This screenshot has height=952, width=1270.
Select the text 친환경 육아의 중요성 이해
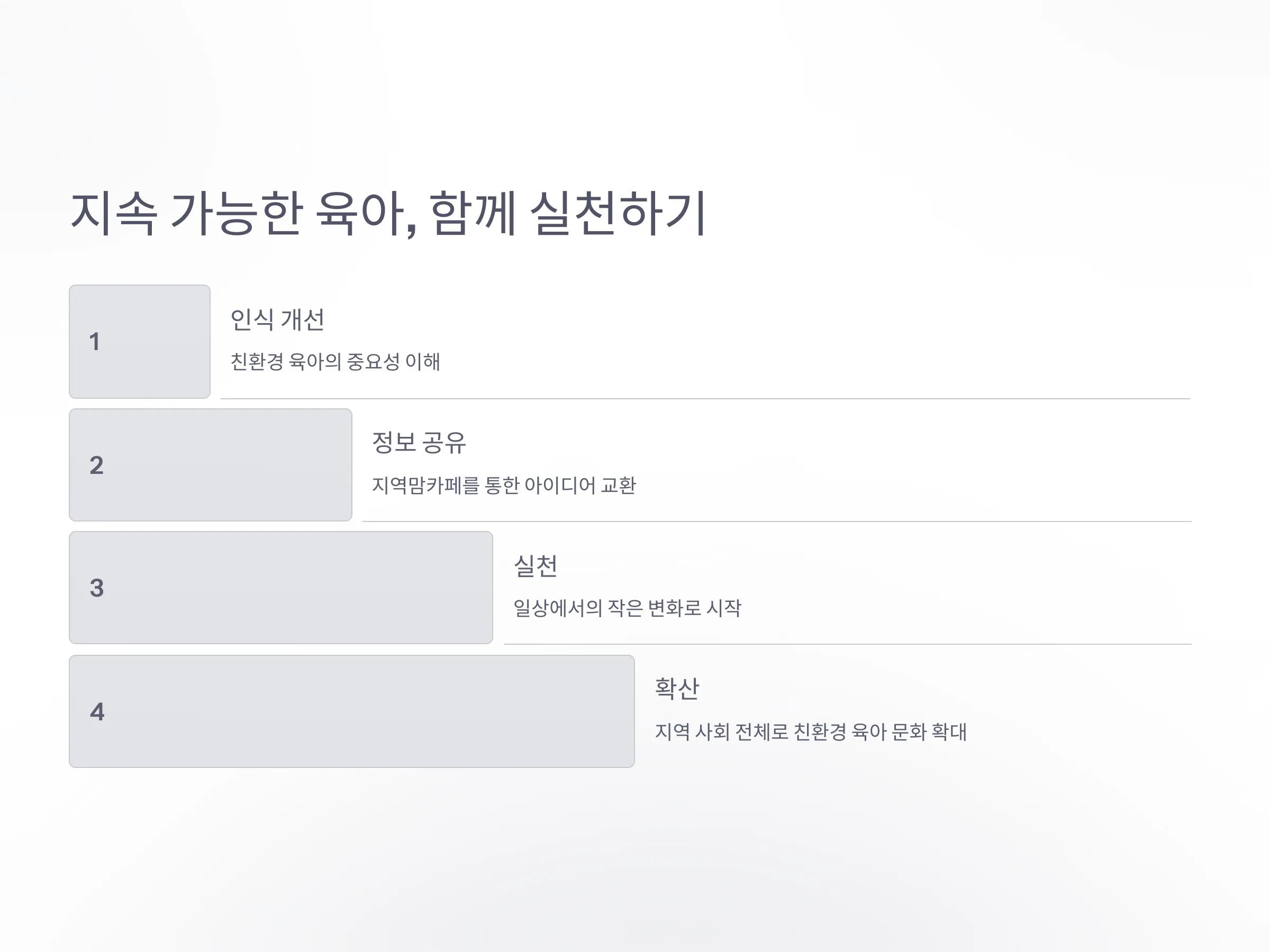[335, 362]
